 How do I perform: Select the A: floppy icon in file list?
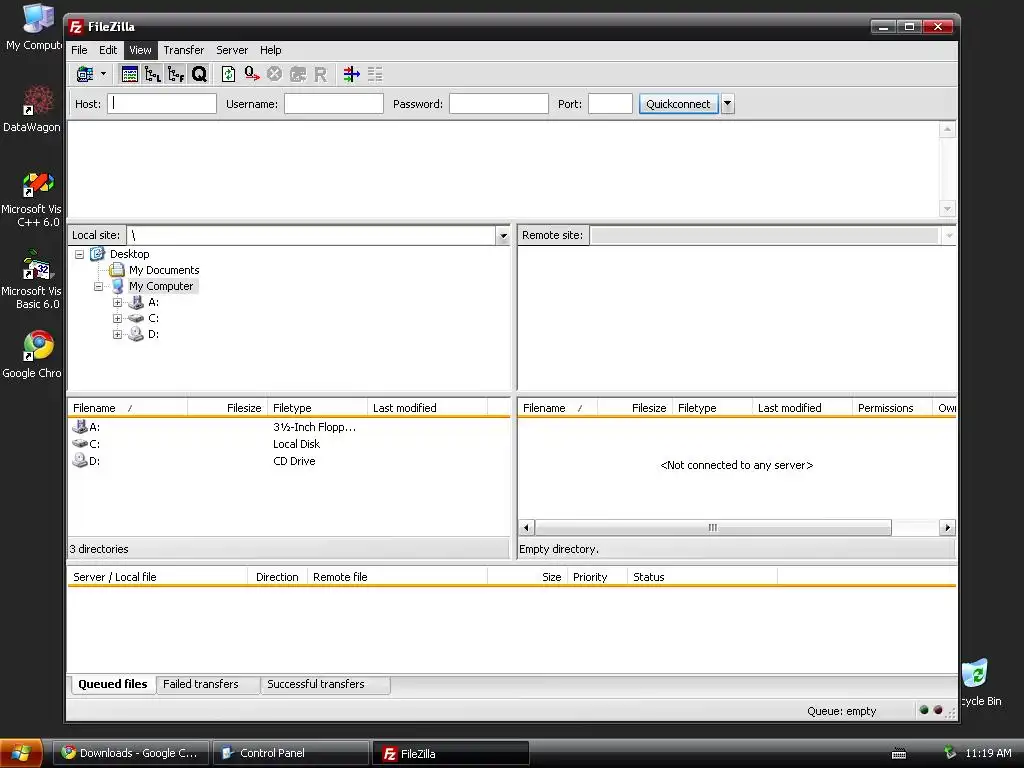tap(80, 427)
